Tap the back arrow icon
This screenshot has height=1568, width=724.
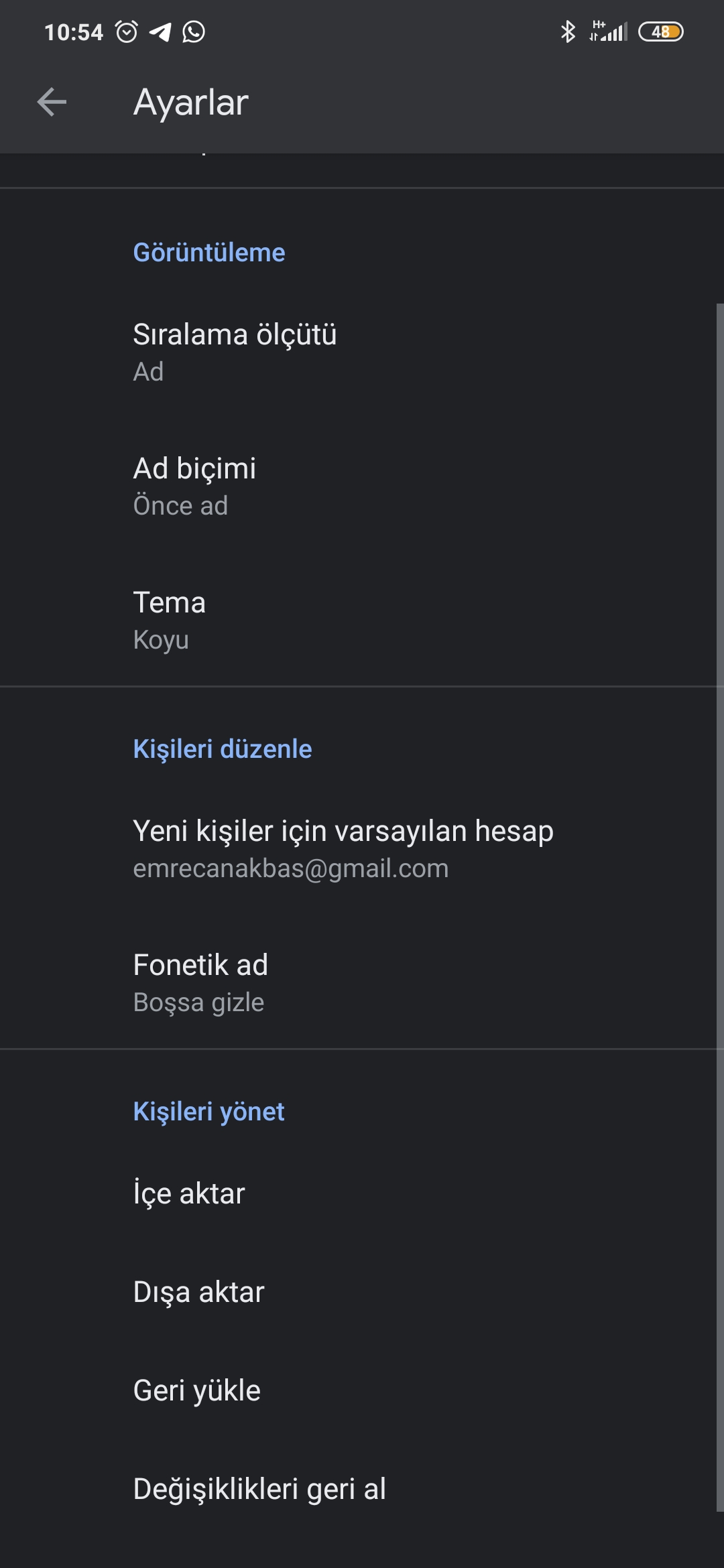[52, 103]
